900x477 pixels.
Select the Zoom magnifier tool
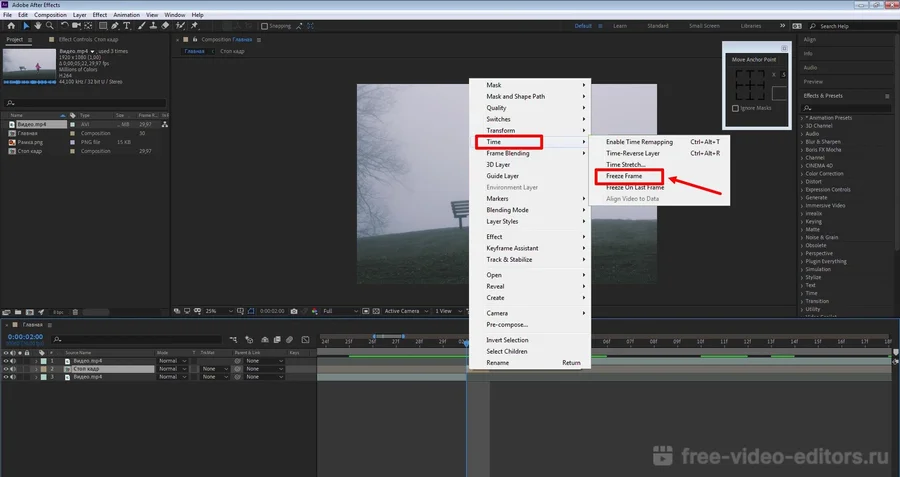(50, 26)
